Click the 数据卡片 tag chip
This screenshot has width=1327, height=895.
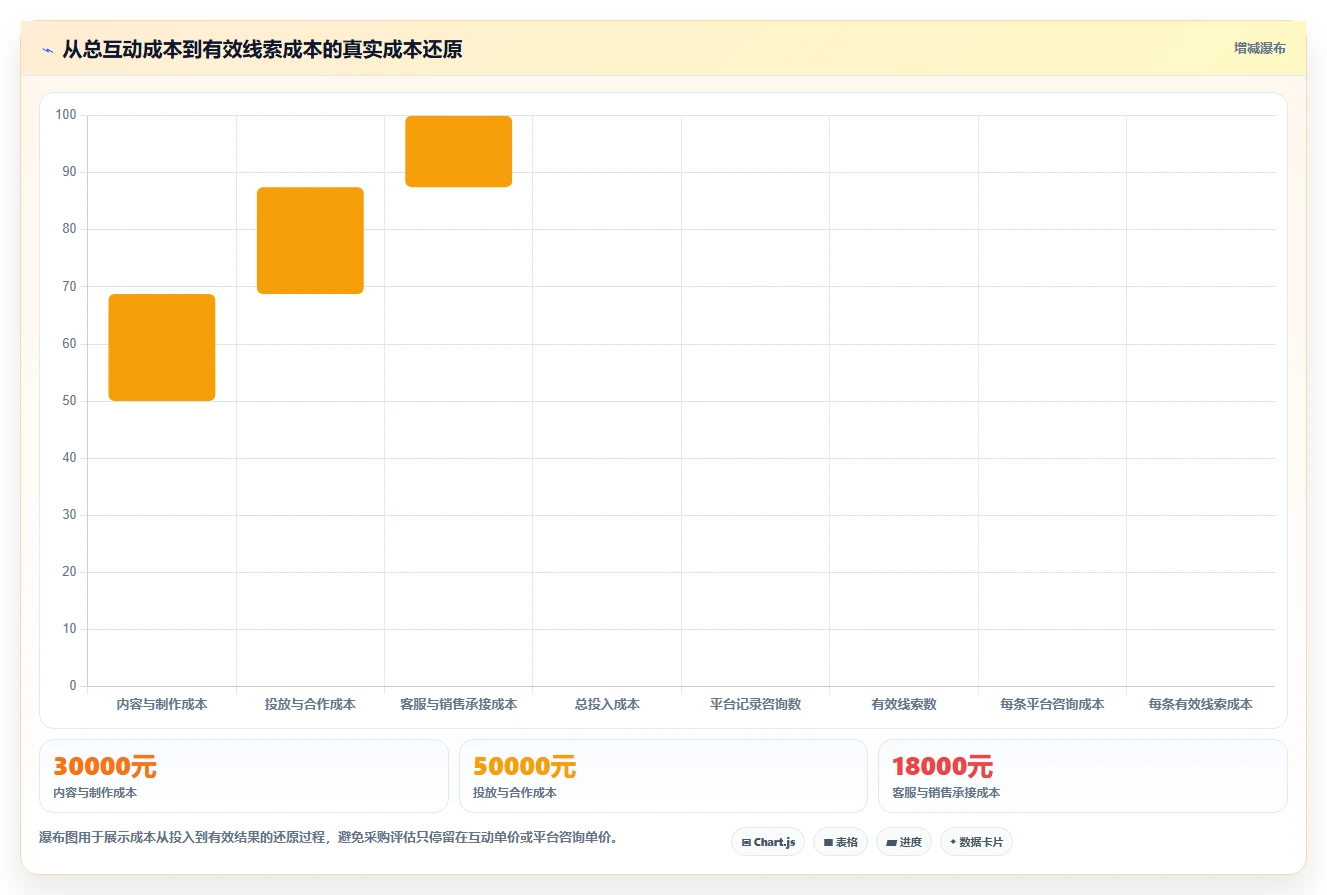pyautogui.click(x=976, y=842)
